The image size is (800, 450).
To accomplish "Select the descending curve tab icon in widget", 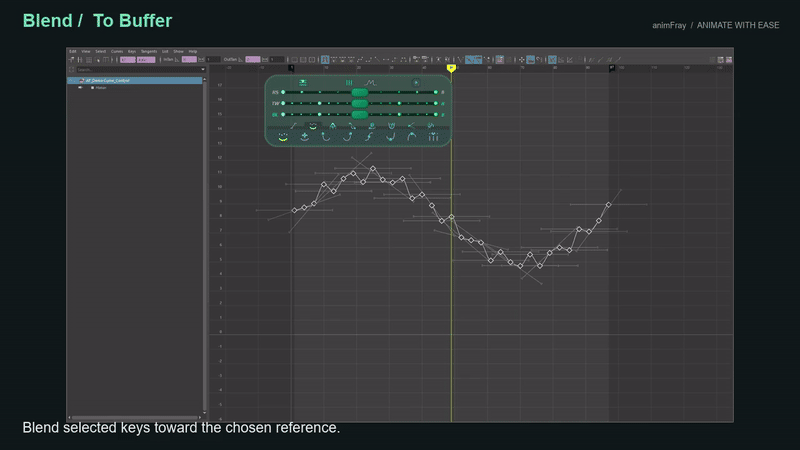I will 352,126.
